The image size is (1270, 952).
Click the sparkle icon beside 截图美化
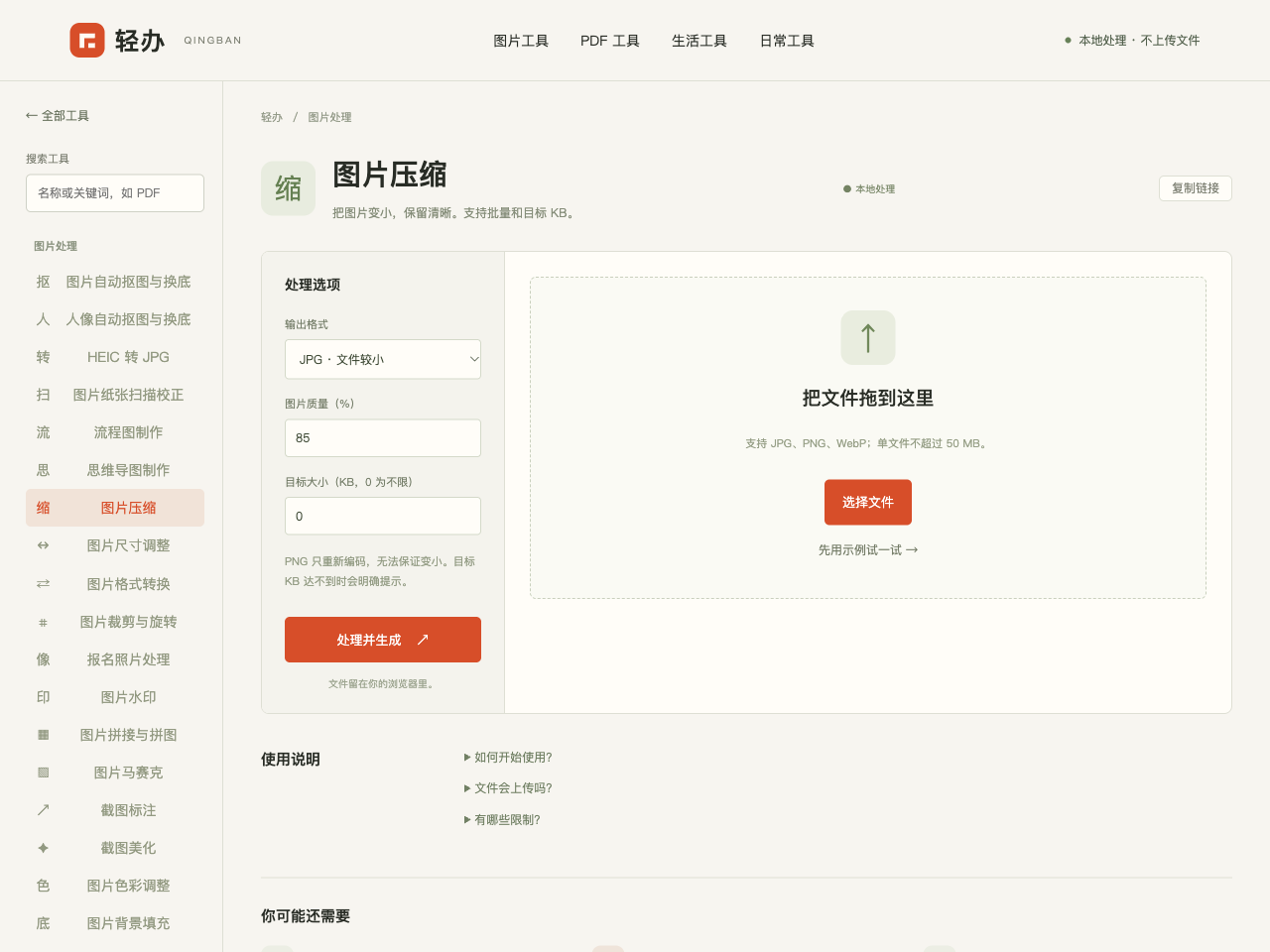click(x=43, y=848)
